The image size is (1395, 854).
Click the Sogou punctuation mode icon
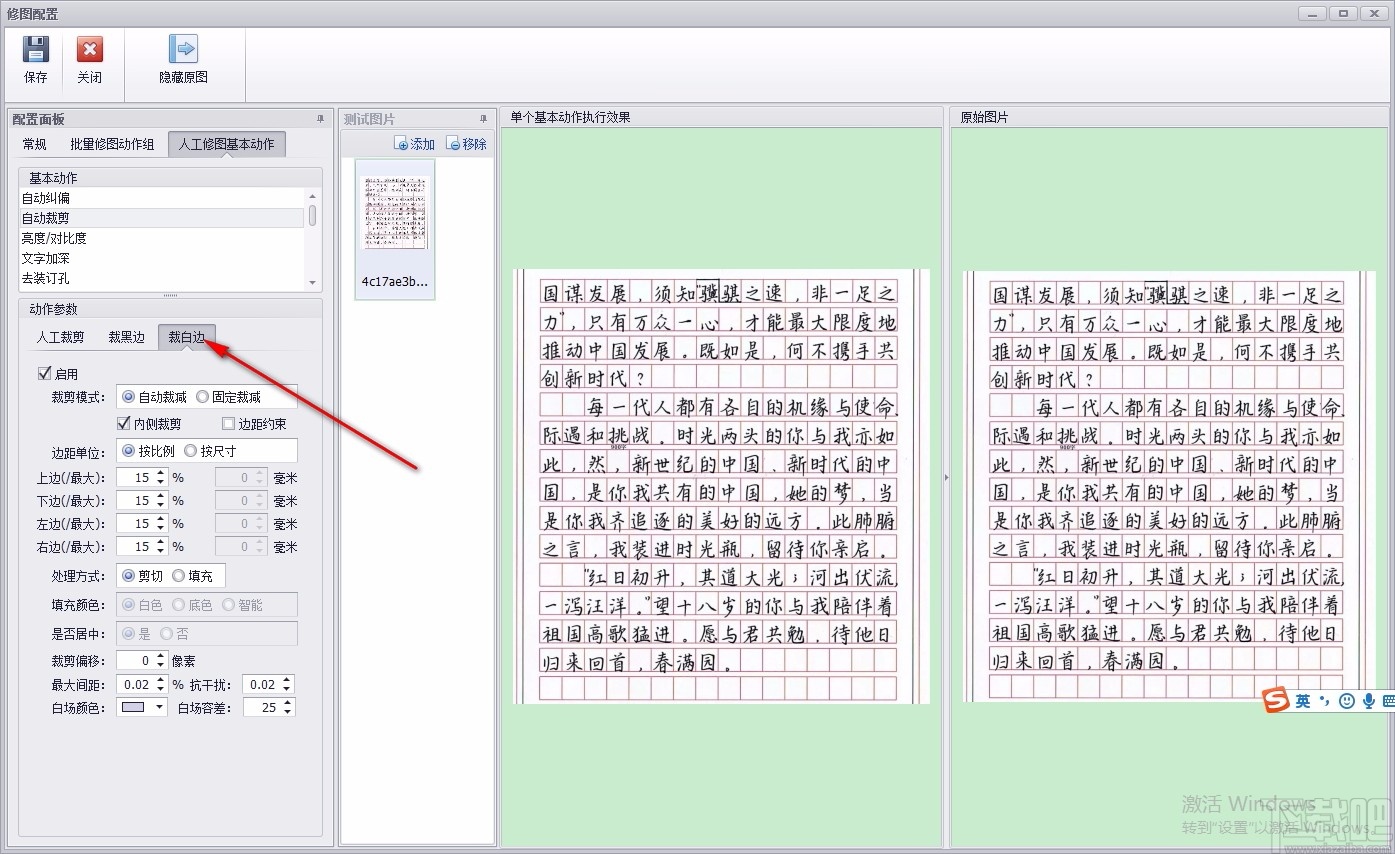1324,701
